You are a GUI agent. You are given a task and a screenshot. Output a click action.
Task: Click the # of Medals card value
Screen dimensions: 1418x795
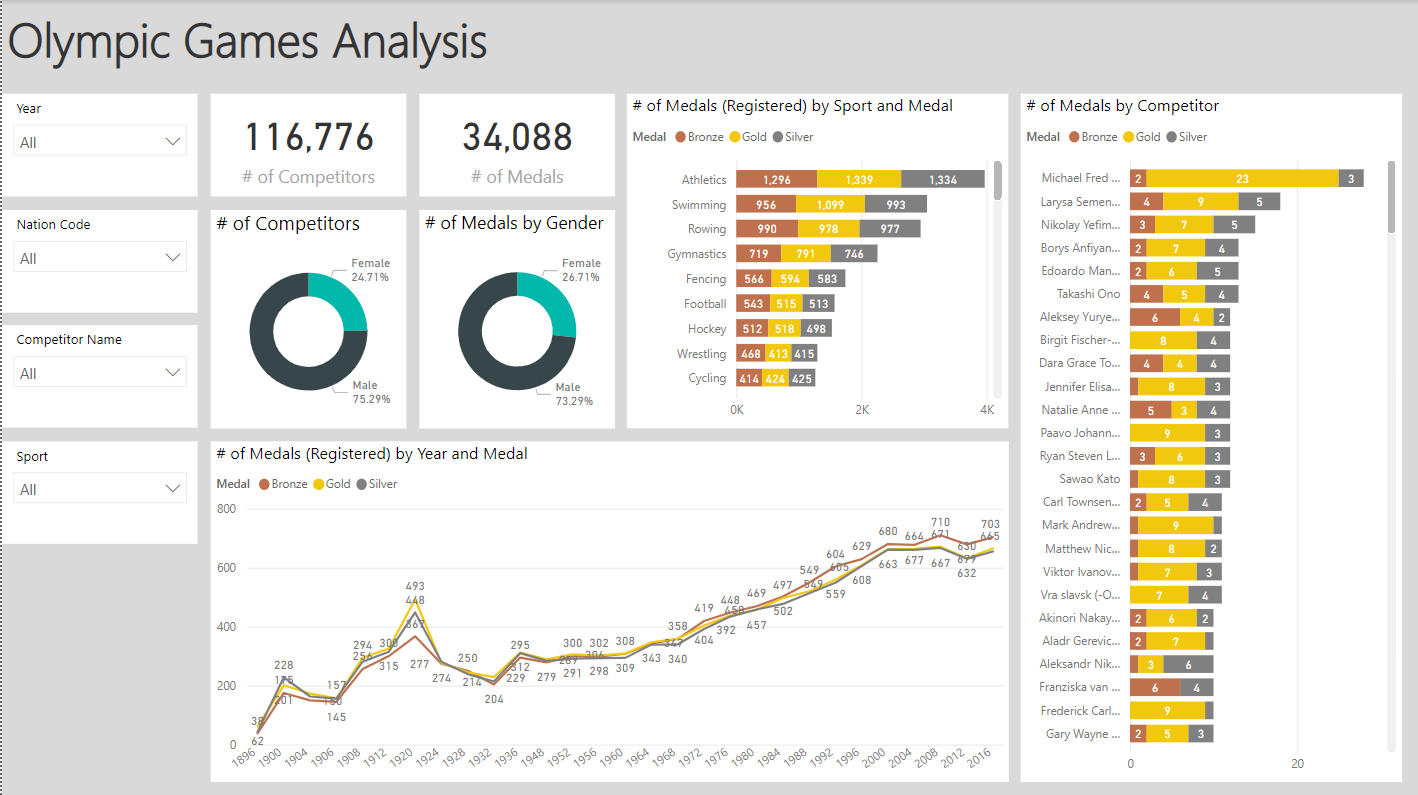coord(516,137)
